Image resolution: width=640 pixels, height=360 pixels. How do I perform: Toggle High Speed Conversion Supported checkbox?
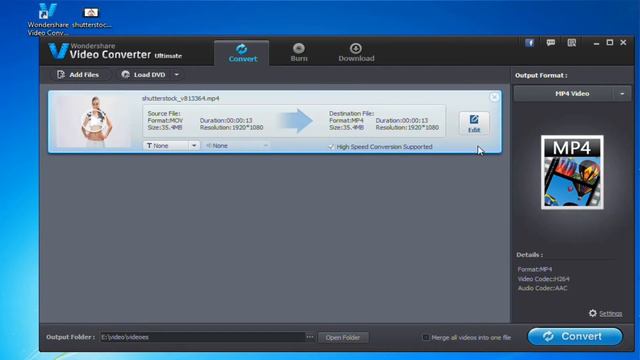tap(331, 147)
